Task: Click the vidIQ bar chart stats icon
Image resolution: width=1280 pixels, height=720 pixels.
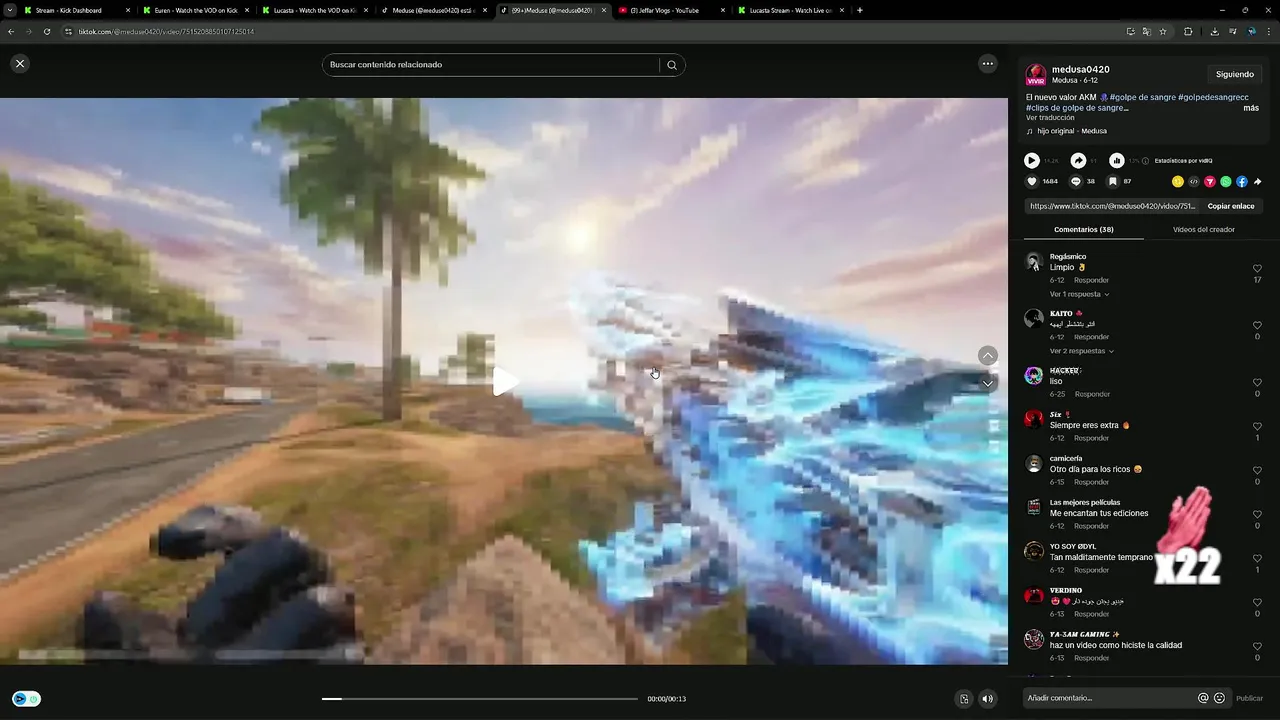Action: (x=1117, y=160)
